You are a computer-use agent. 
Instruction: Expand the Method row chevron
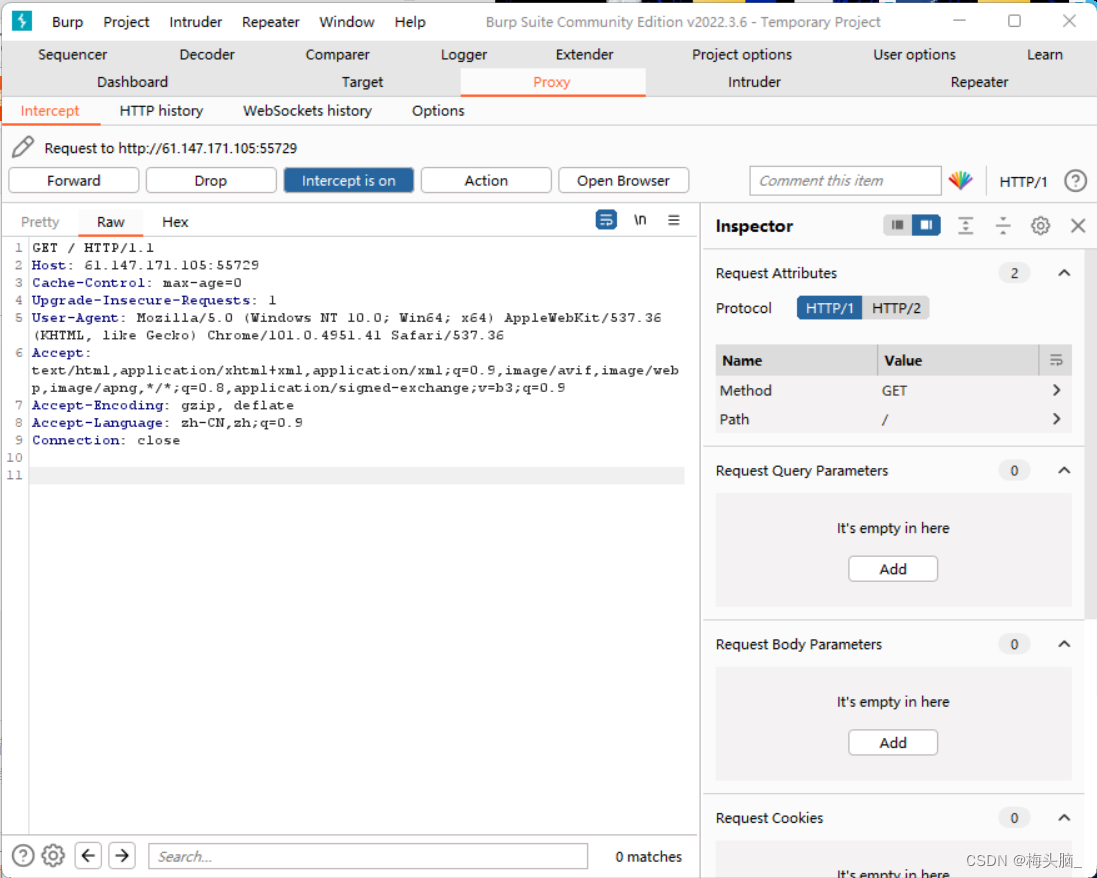click(x=1056, y=390)
